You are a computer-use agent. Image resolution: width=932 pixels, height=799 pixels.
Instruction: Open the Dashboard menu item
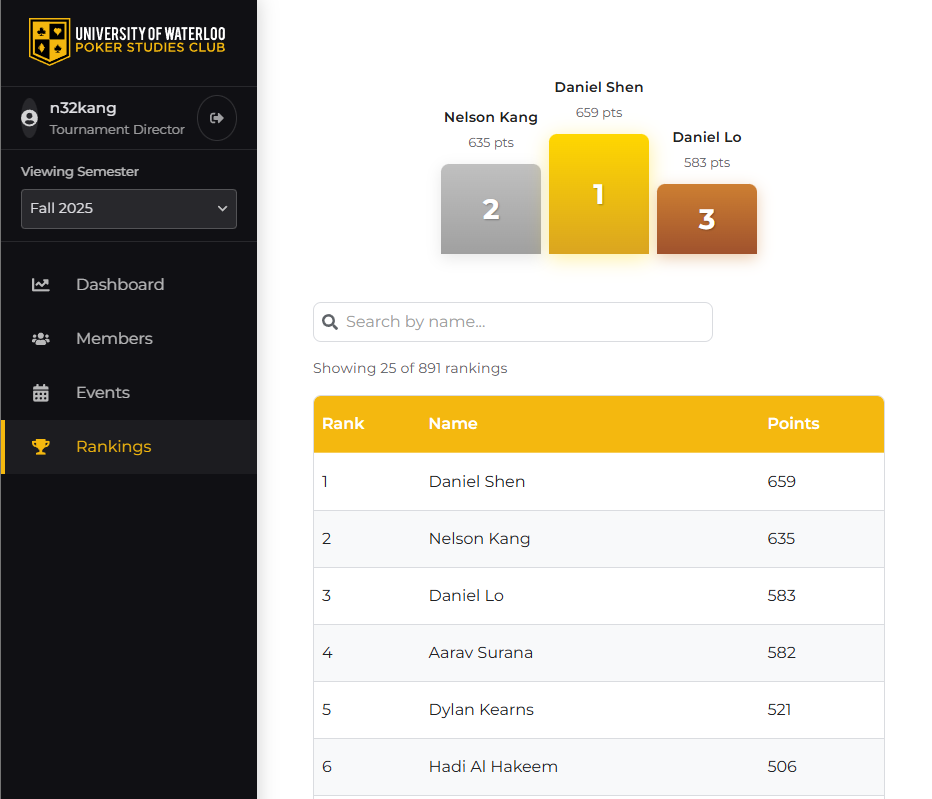(x=128, y=285)
